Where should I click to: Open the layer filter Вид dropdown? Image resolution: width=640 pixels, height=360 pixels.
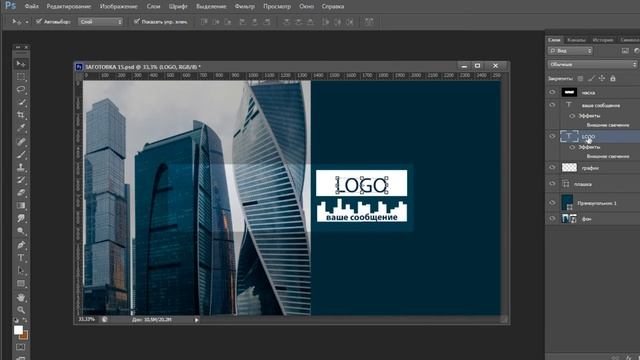(570, 51)
